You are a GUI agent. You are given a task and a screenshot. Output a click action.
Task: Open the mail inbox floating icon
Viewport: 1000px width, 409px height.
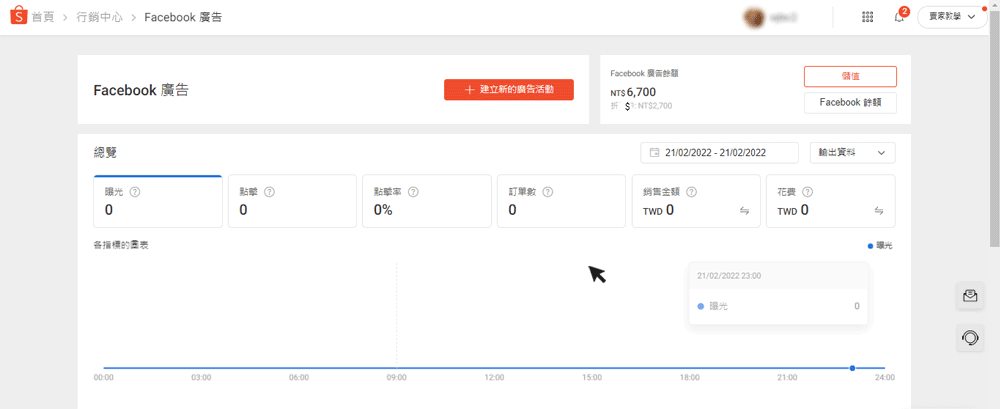coord(970,296)
